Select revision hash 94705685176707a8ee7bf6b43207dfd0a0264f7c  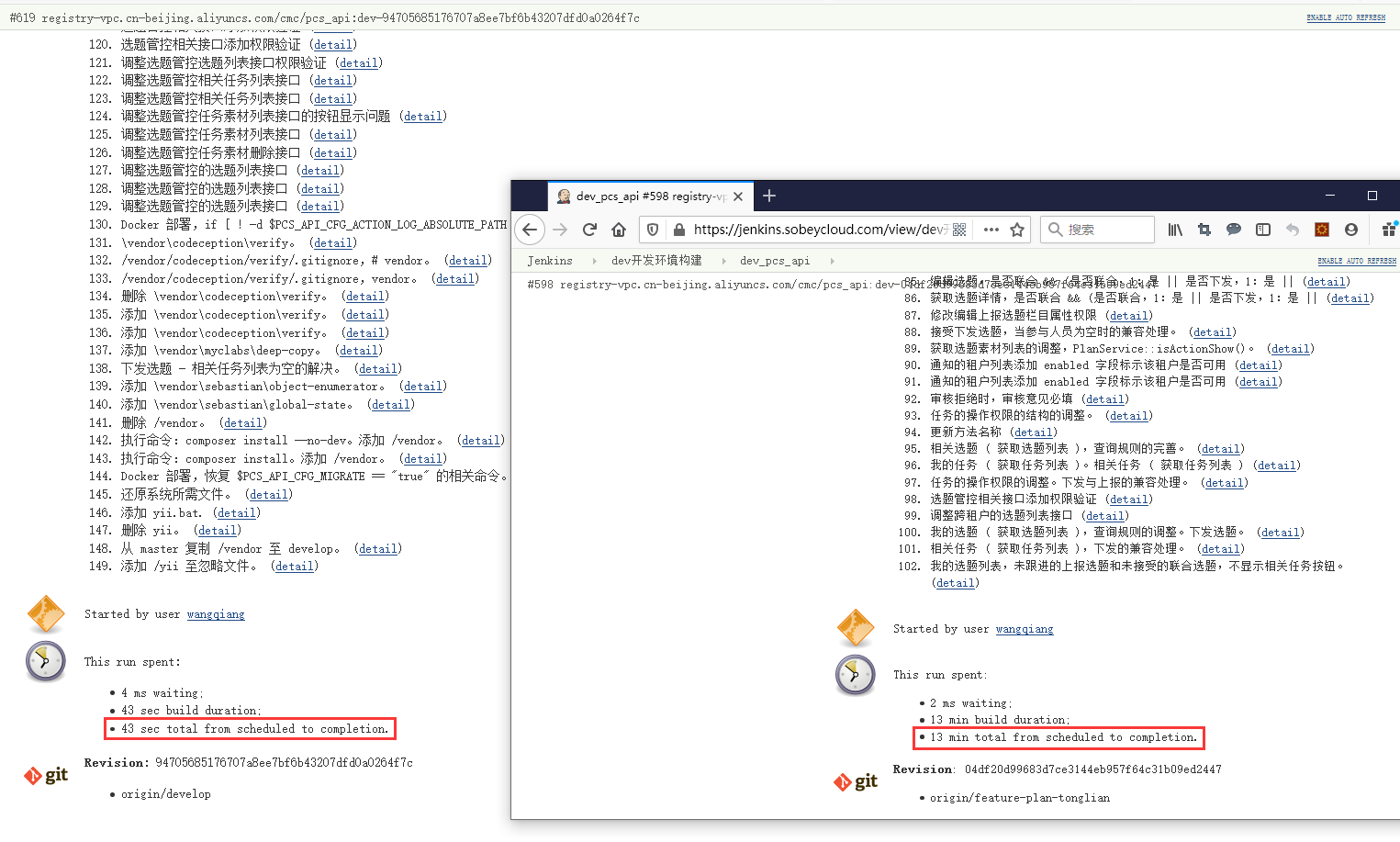click(285, 763)
